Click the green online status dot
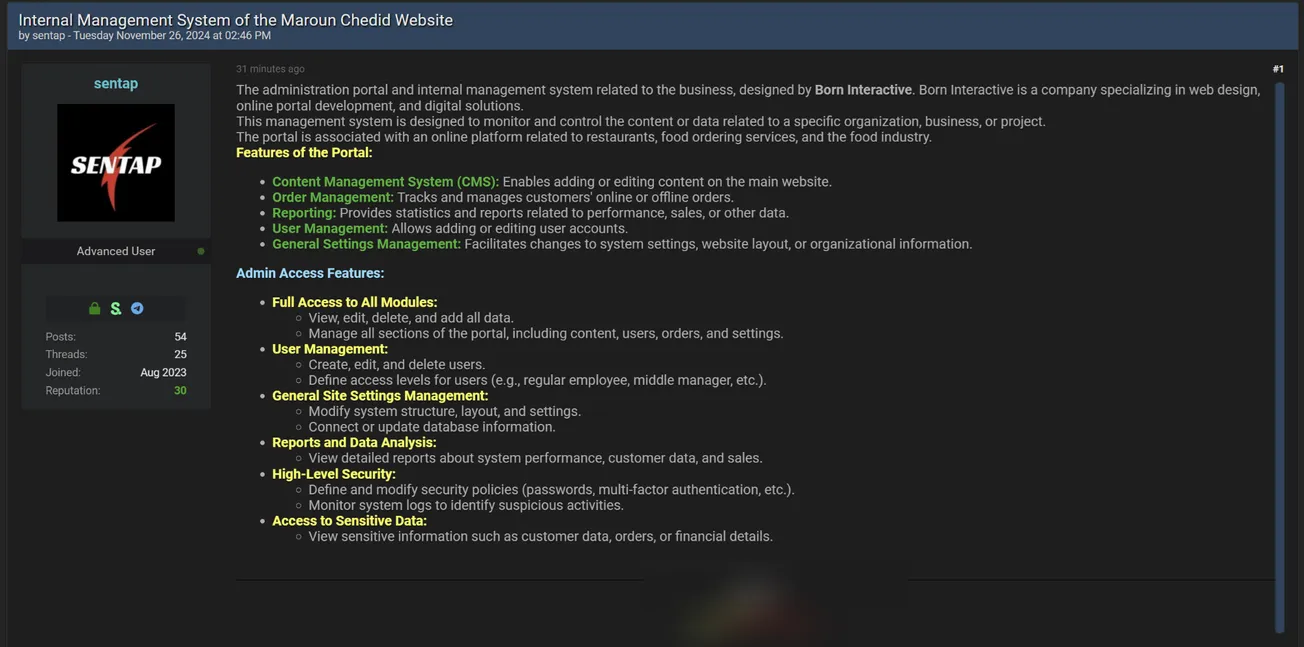Screen dimensions: 1304x647 [201, 251]
